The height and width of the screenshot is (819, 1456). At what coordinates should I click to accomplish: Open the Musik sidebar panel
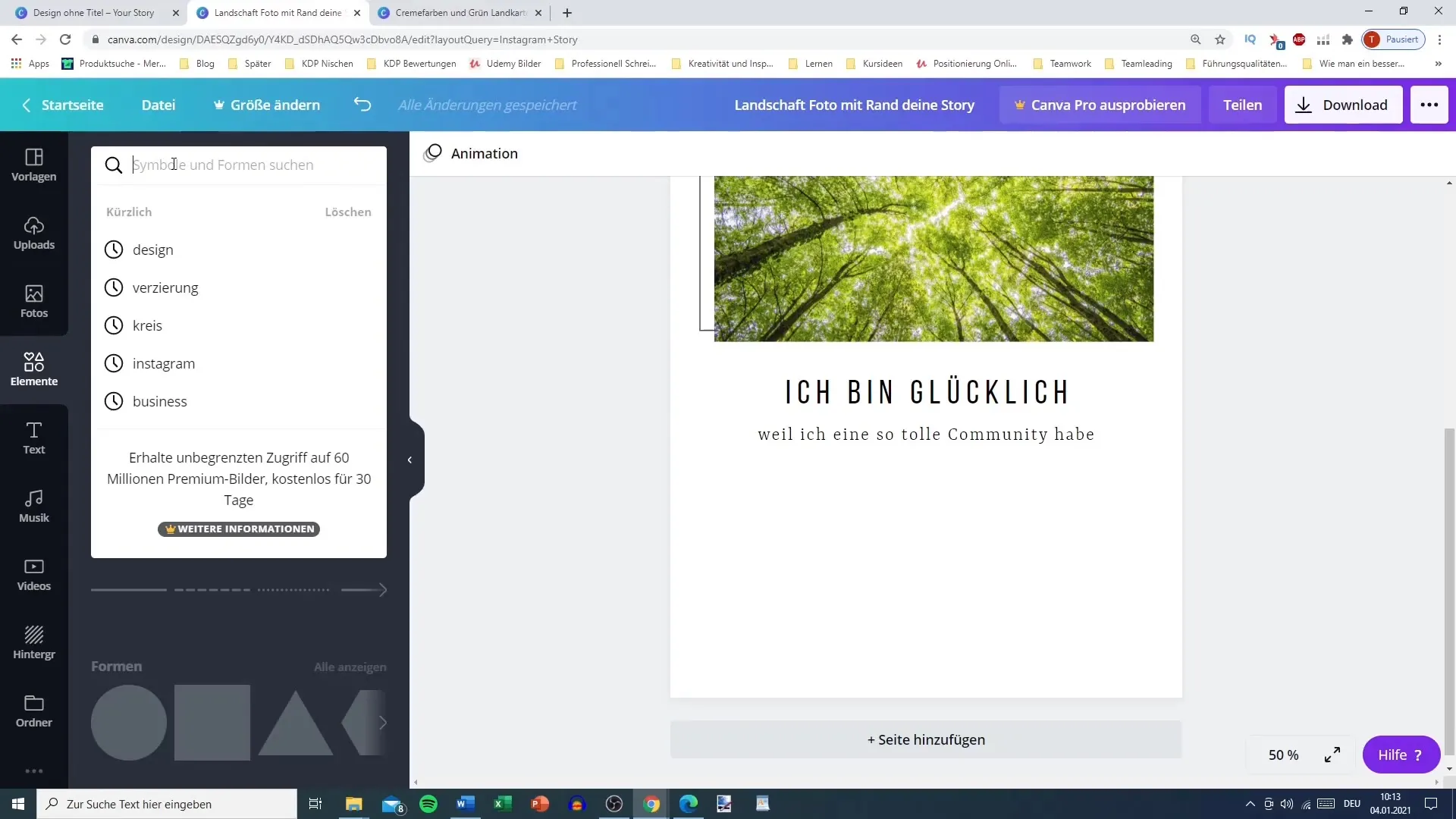[33, 506]
